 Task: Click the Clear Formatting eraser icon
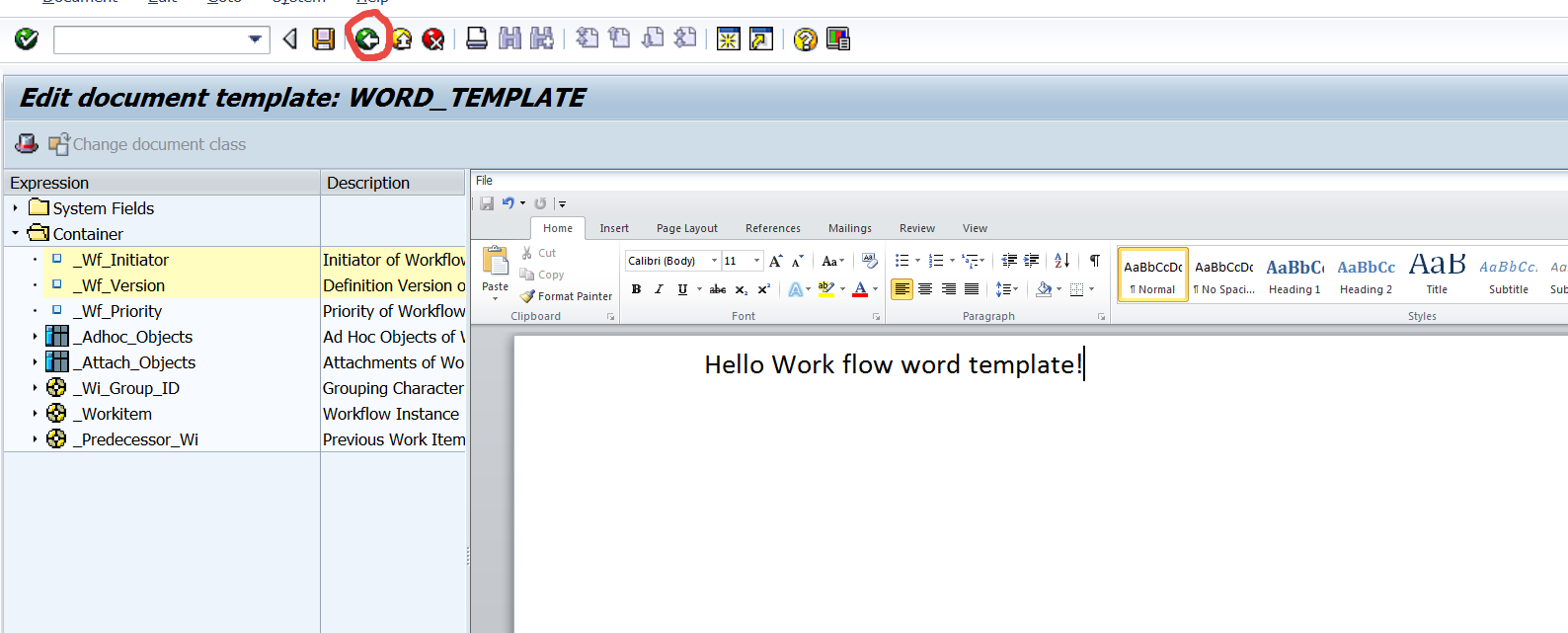click(x=869, y=261)
